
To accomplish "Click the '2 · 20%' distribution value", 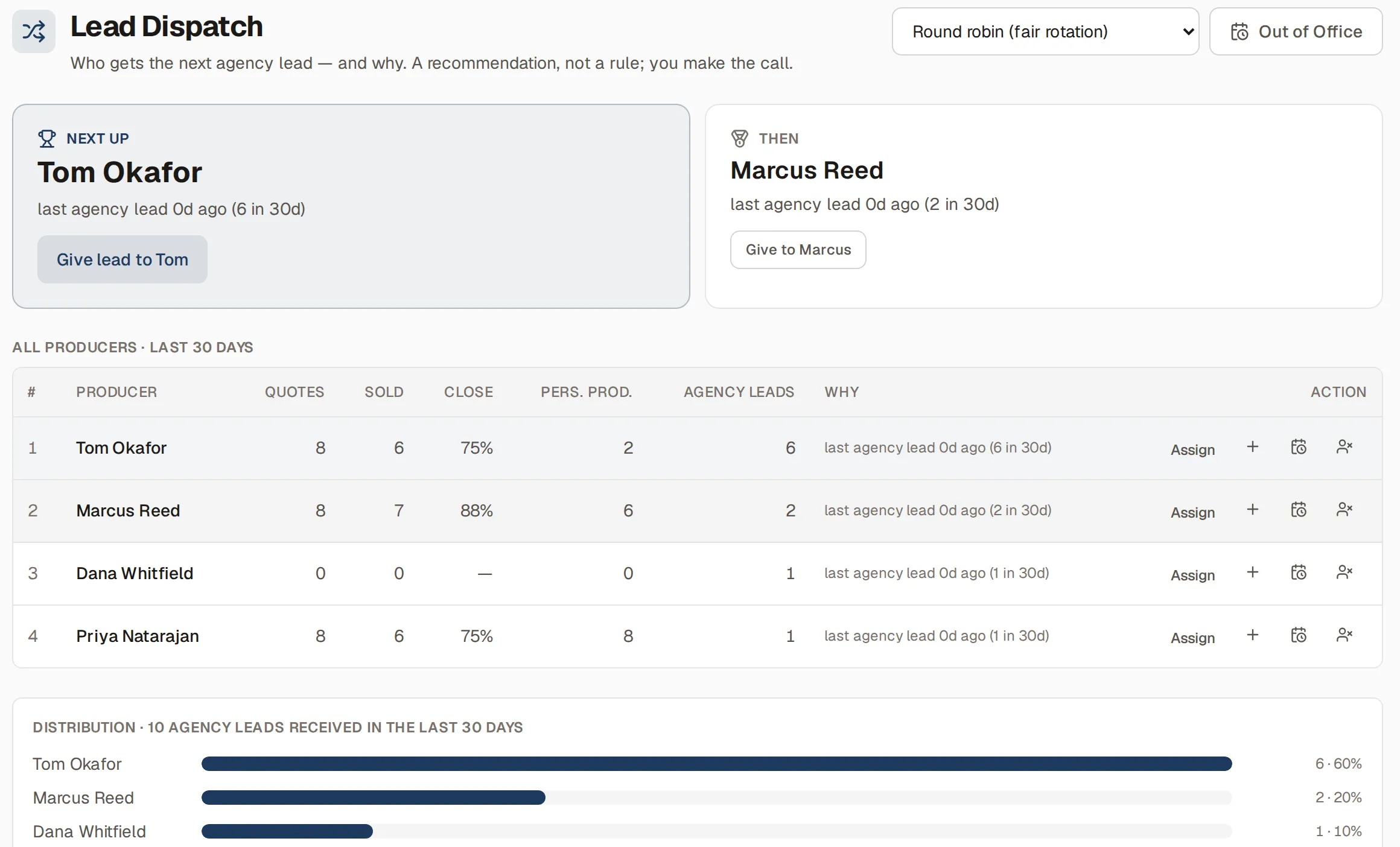I will 1338,798.
